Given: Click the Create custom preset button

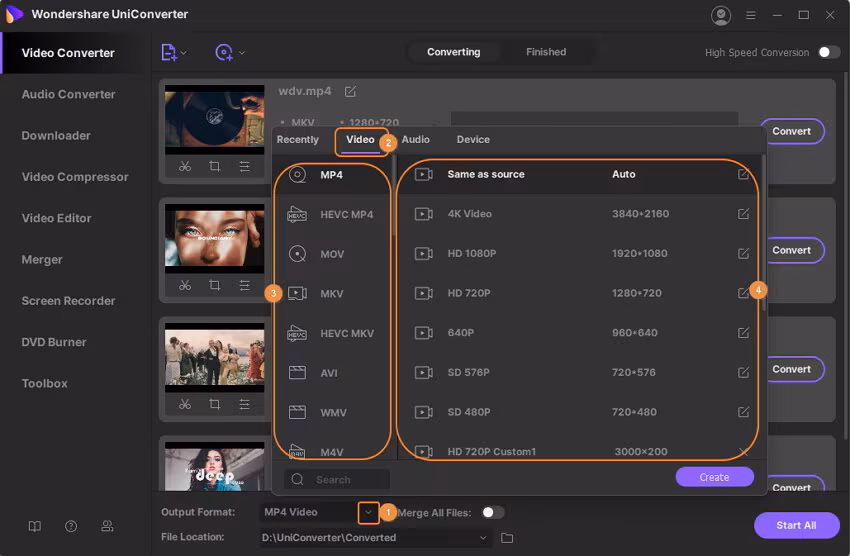Looking at the screenshot, I should (714, 477).
